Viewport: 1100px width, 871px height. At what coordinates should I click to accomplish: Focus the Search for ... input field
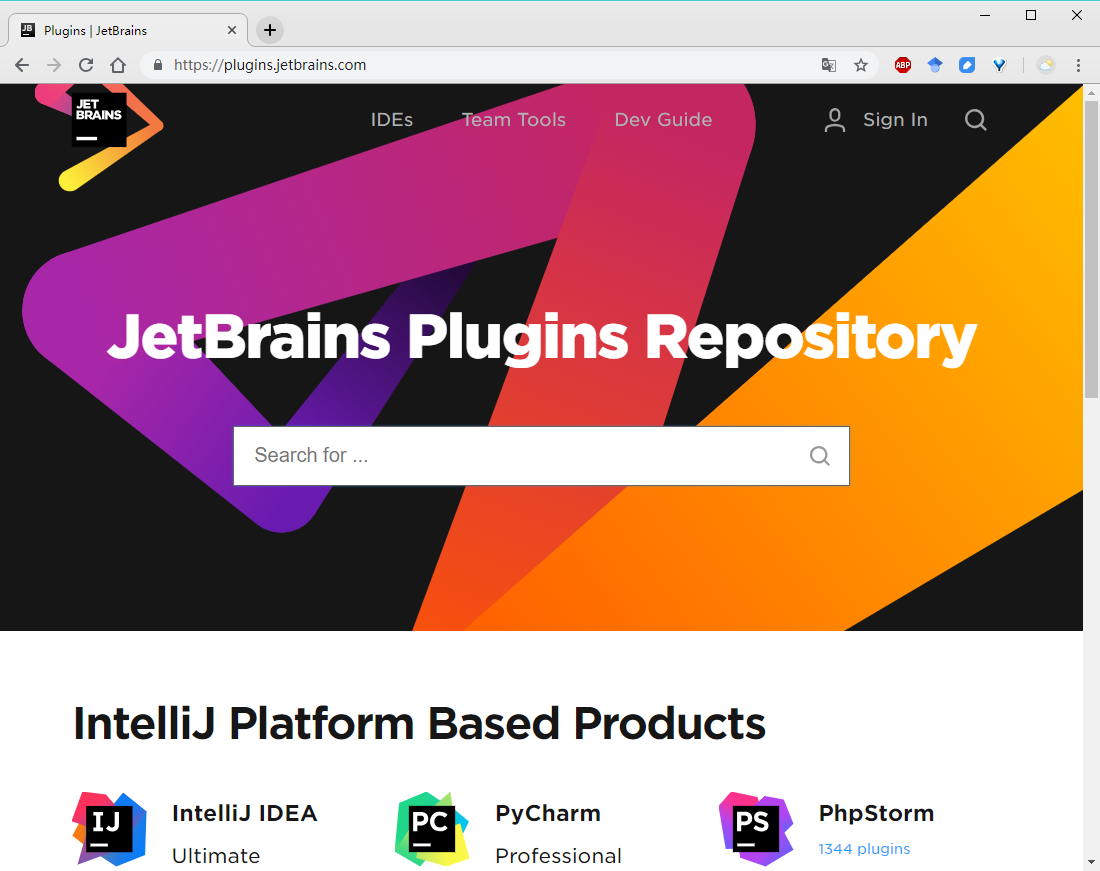[x=542, y=456]
